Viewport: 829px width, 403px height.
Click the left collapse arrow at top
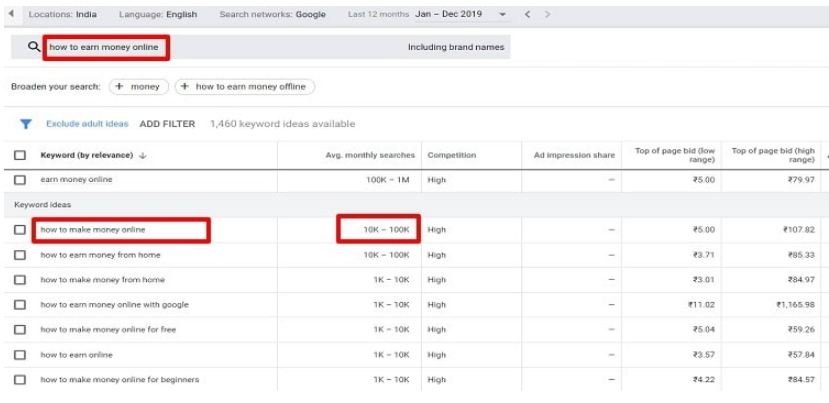coord(11,15)
